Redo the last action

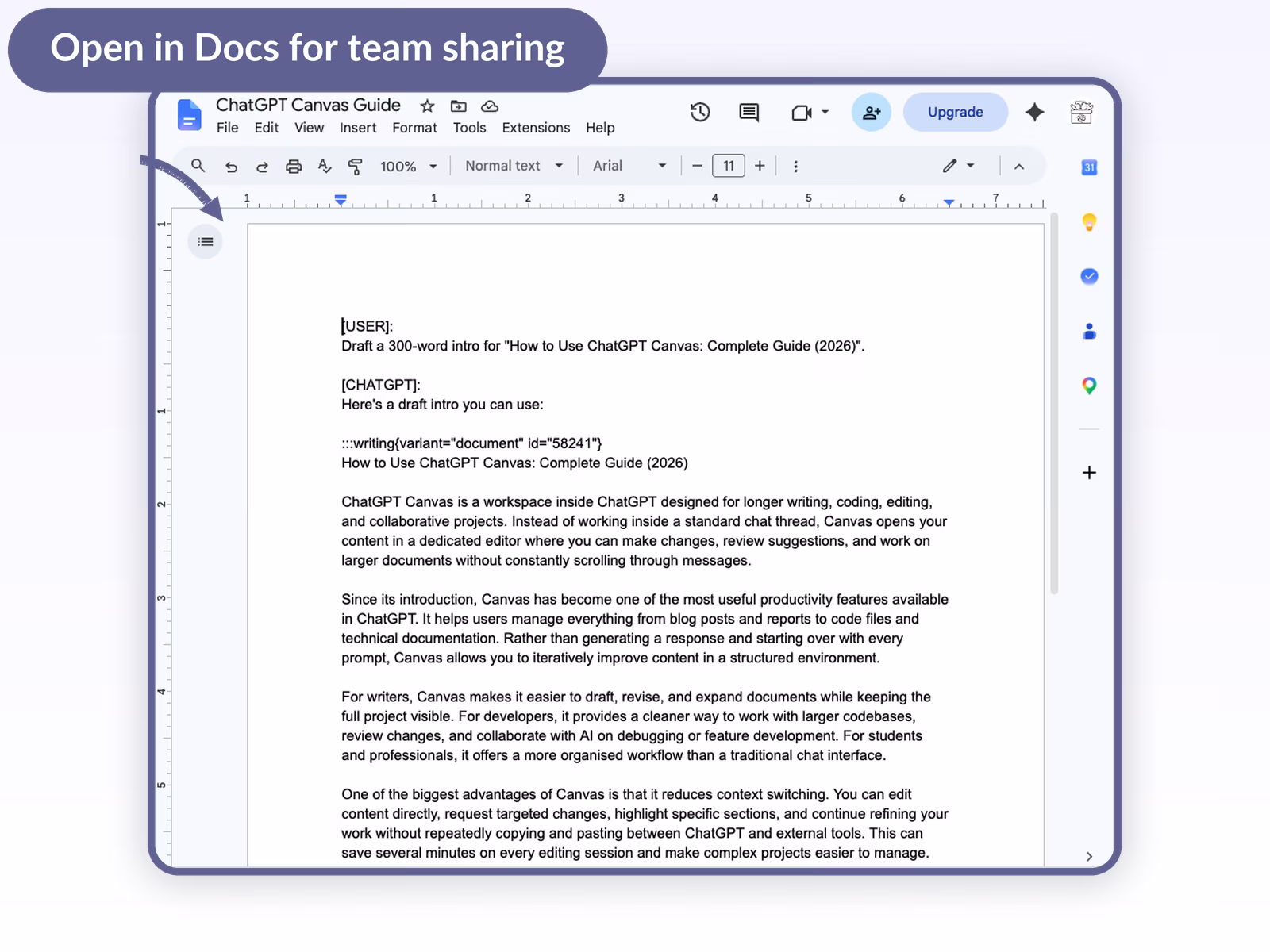click(x=262, y=167)
